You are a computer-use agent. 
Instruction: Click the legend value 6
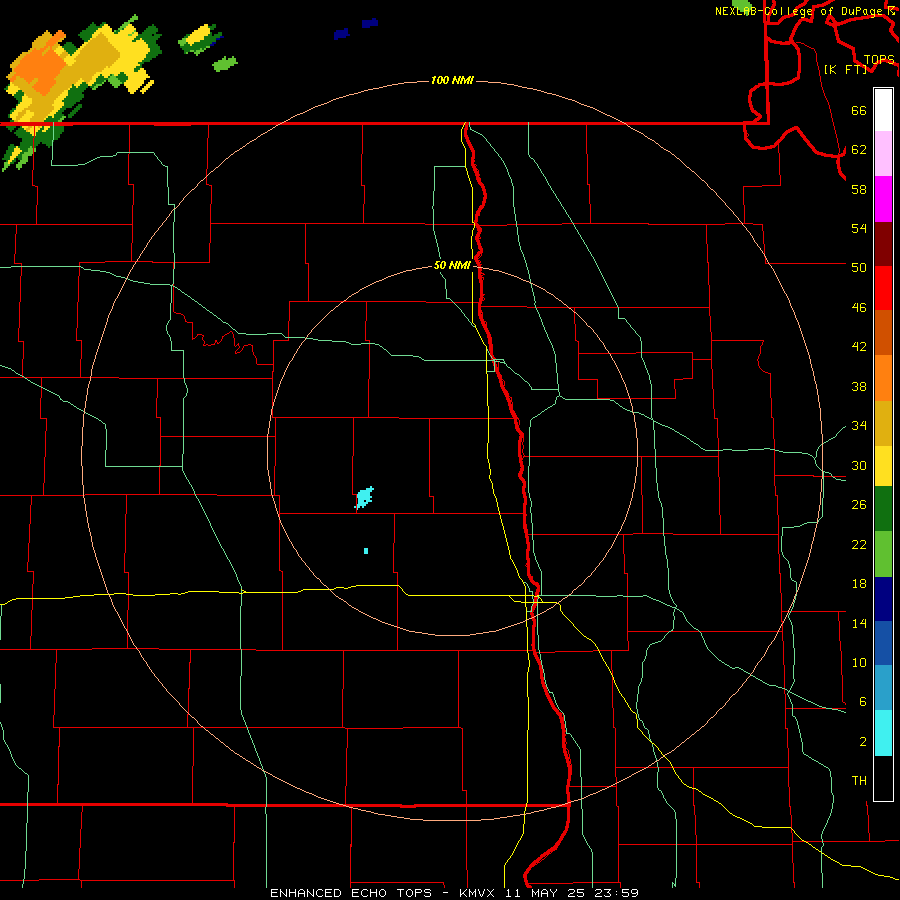(863, 701)
